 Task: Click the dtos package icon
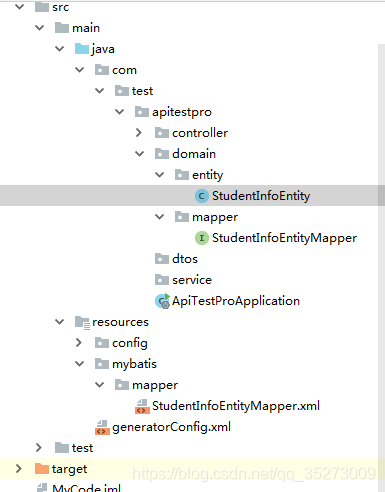pos(162,259)
